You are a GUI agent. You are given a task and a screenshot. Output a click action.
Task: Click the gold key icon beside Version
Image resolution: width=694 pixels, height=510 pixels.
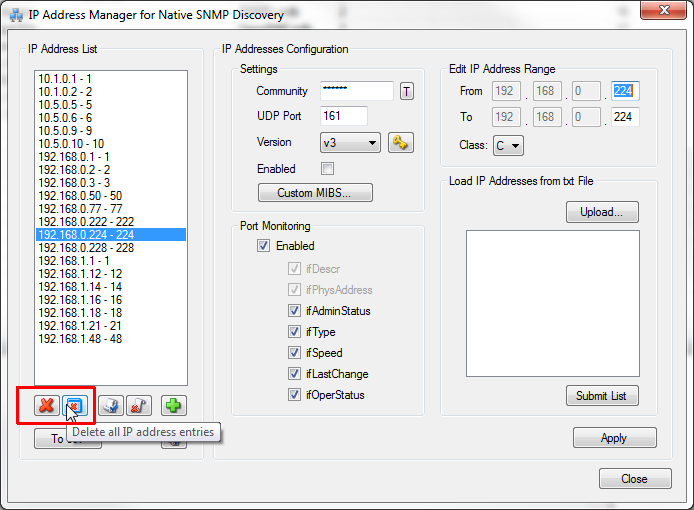402,143
